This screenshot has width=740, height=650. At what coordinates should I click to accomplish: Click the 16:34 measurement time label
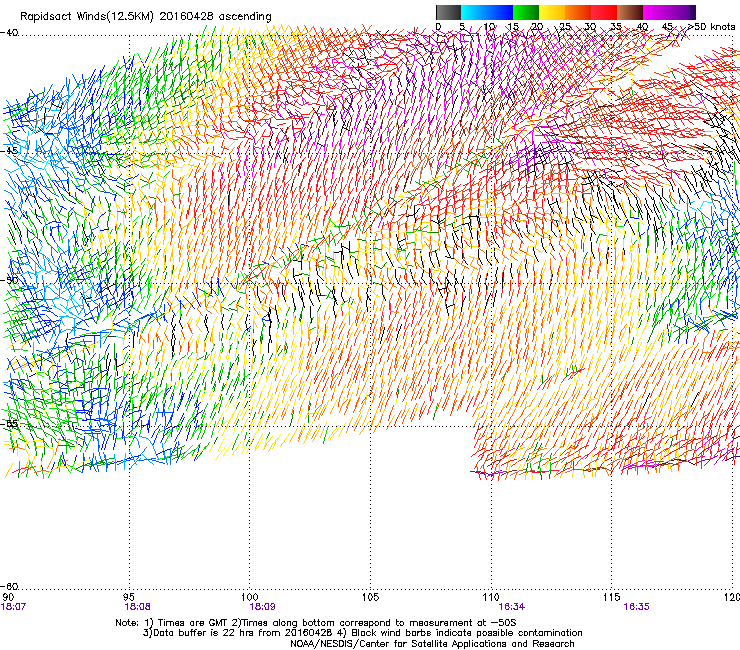coord(512,607)
